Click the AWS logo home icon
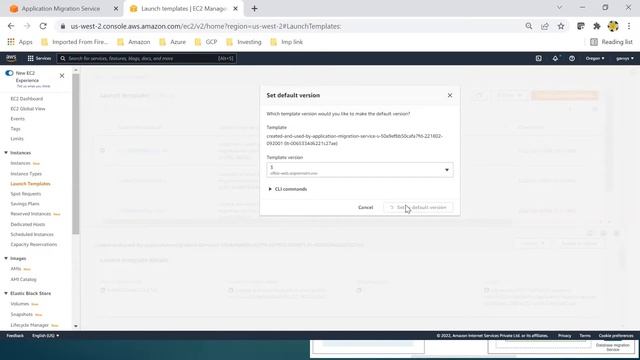The image size is (640, 360). [x=11, y=58]
